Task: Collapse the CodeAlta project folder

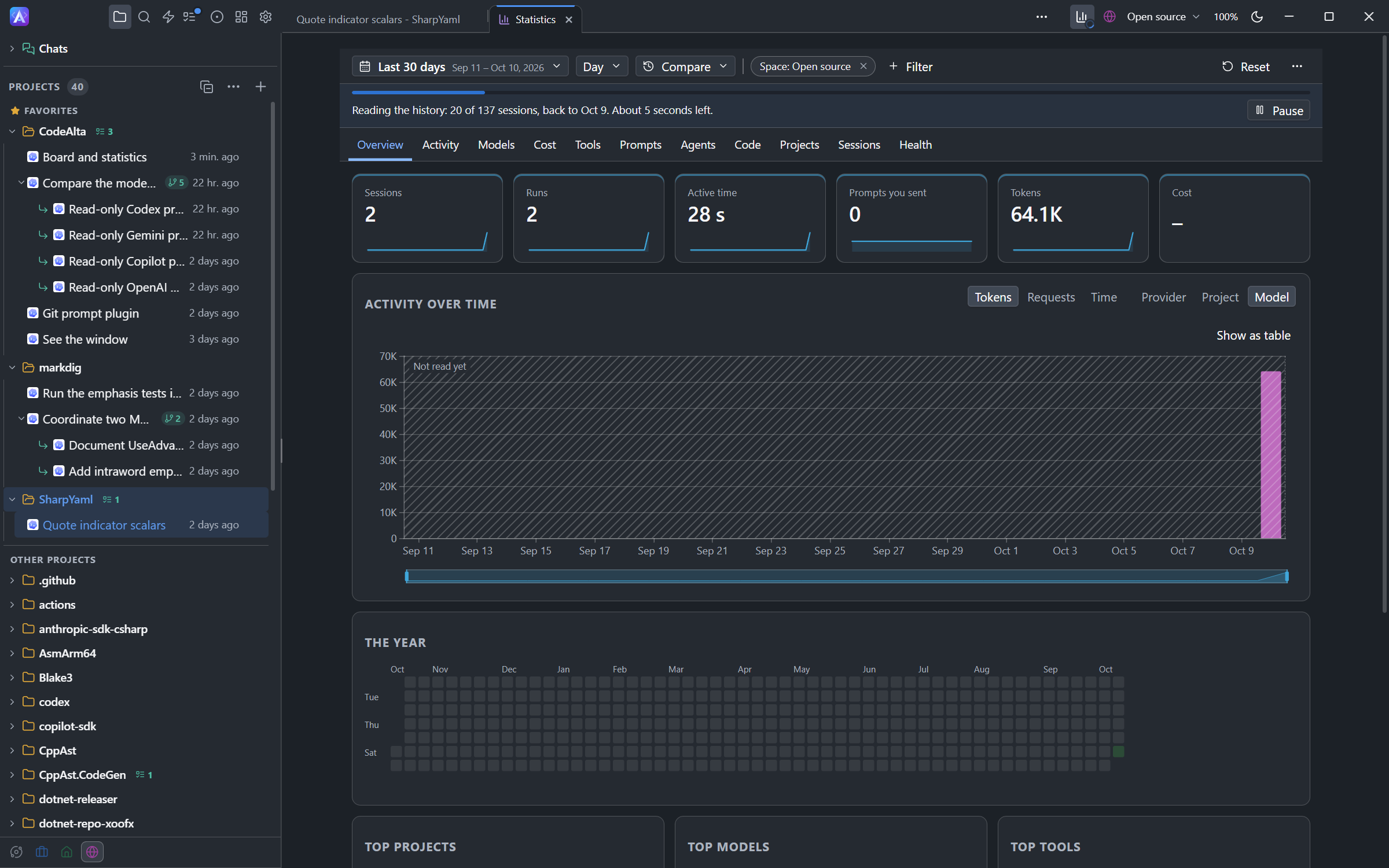Action: [12, 132]
